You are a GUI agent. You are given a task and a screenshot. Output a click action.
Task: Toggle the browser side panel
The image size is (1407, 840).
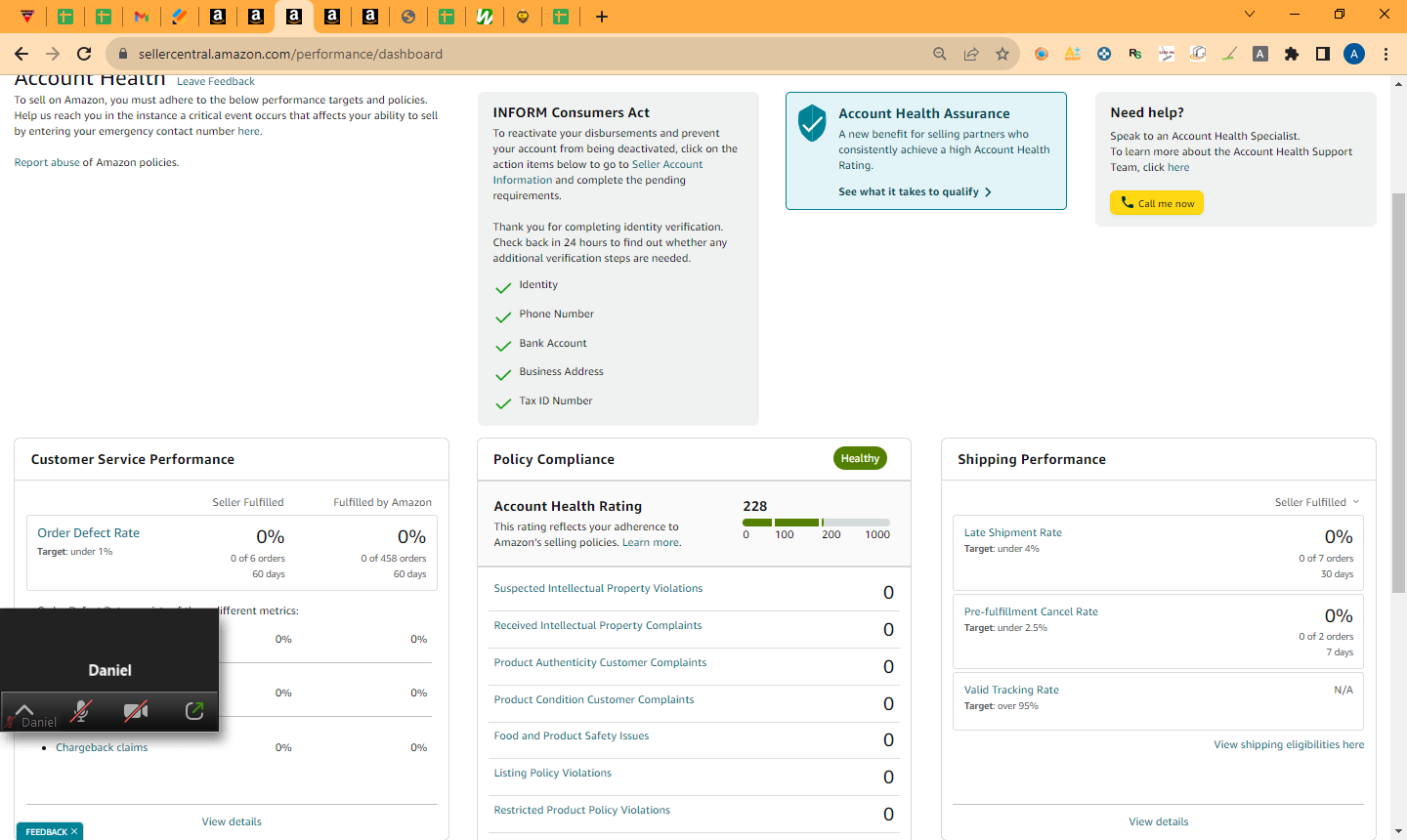[1323, 54]
